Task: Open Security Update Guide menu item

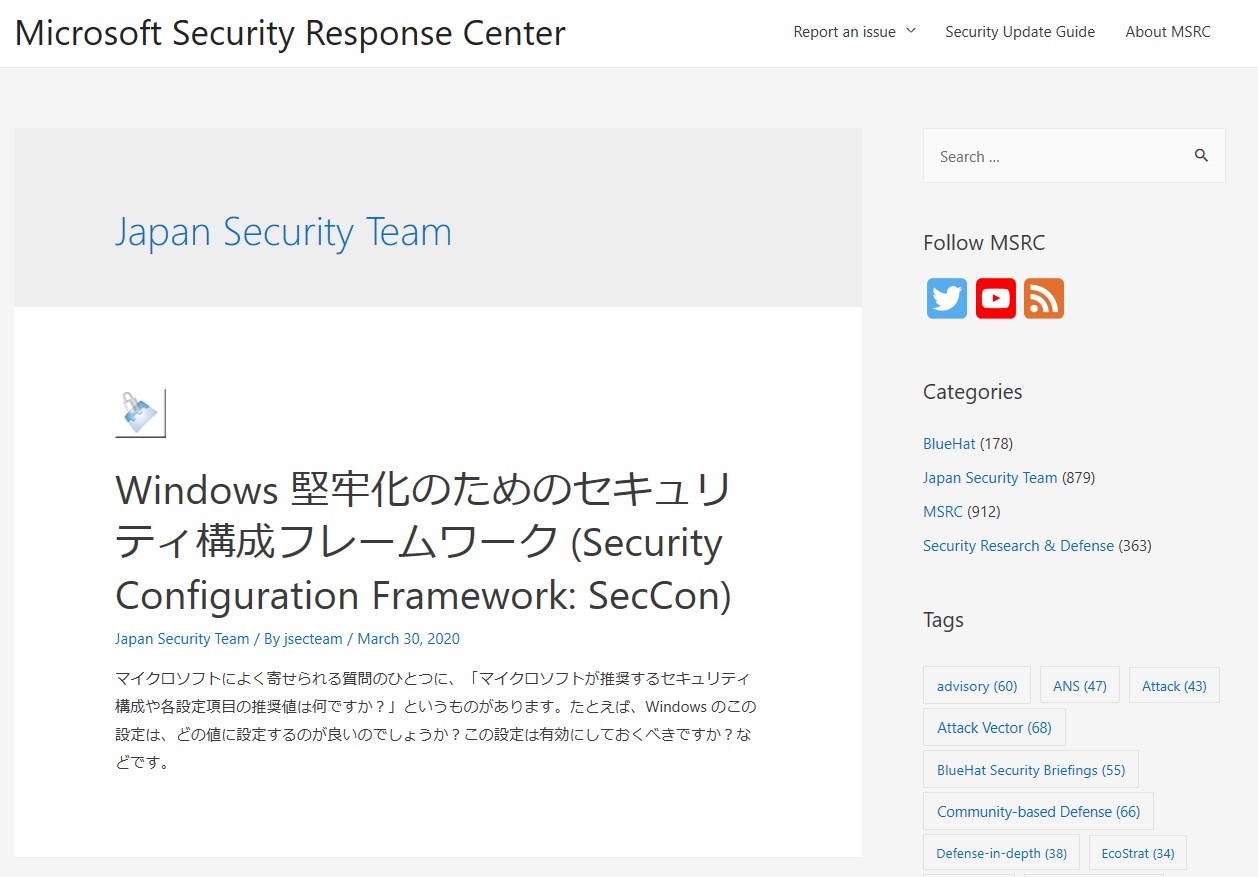Action: 1020,32
